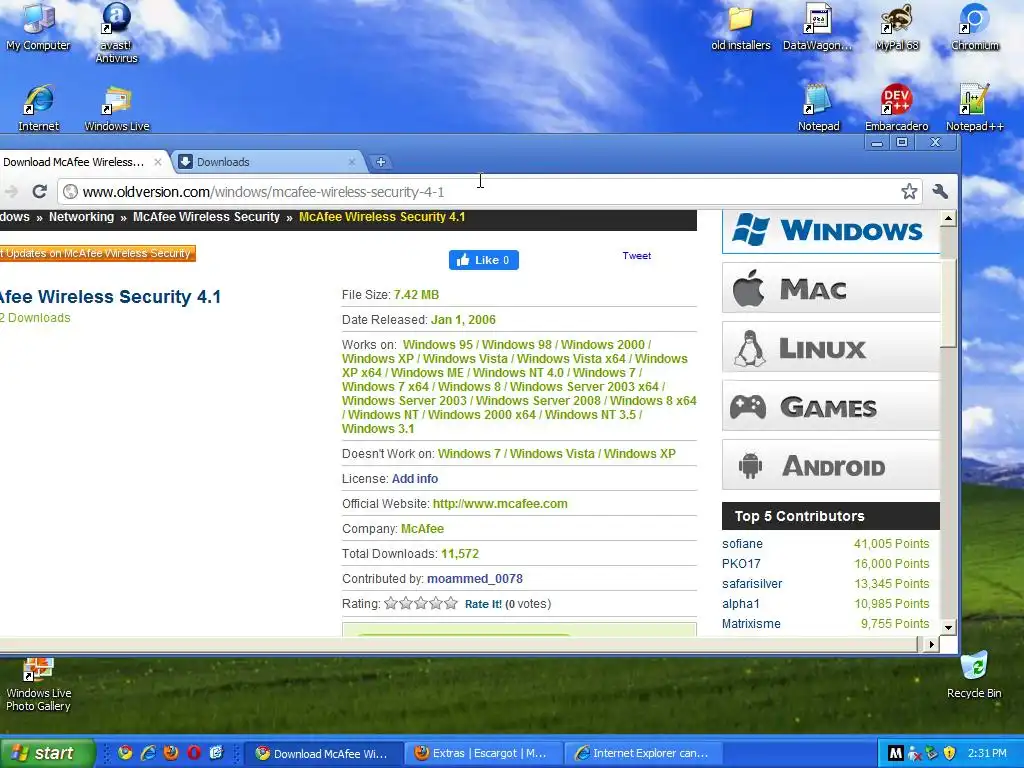Screen dimensions: 1024x768
Task: Click the first rating star
Action: 391,603
